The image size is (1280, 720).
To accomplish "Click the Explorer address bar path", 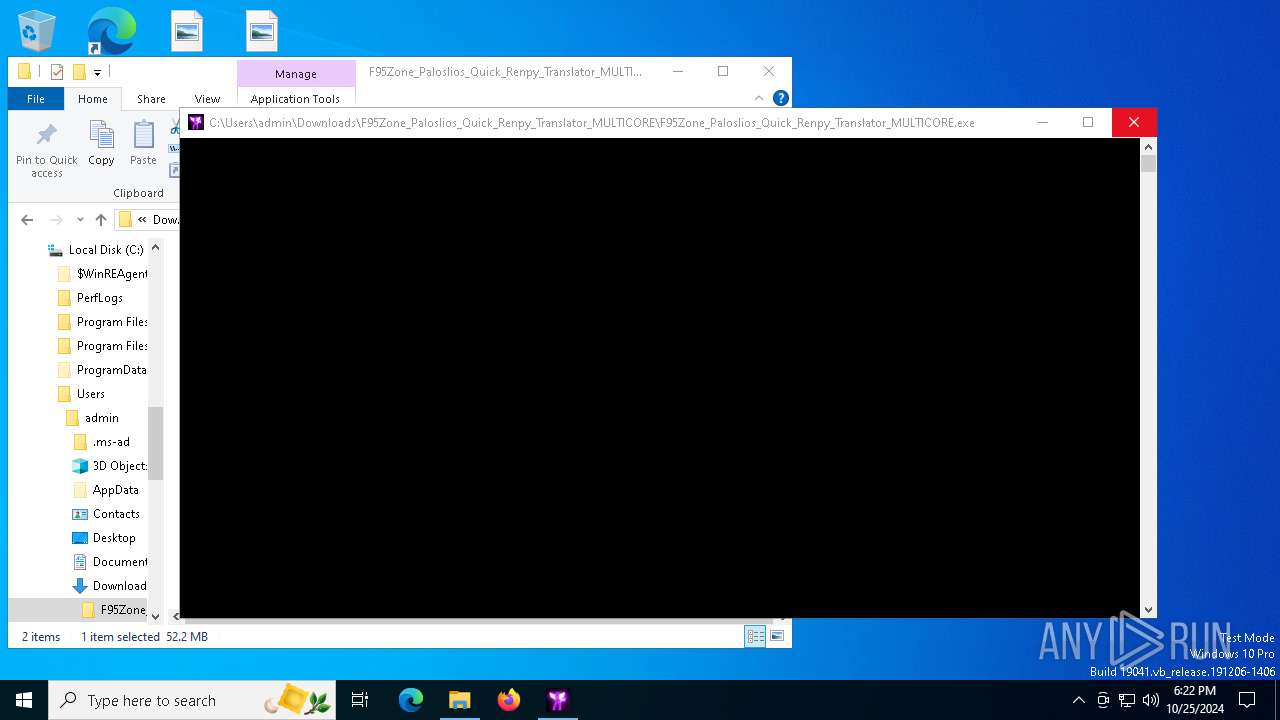I will 148,220.
